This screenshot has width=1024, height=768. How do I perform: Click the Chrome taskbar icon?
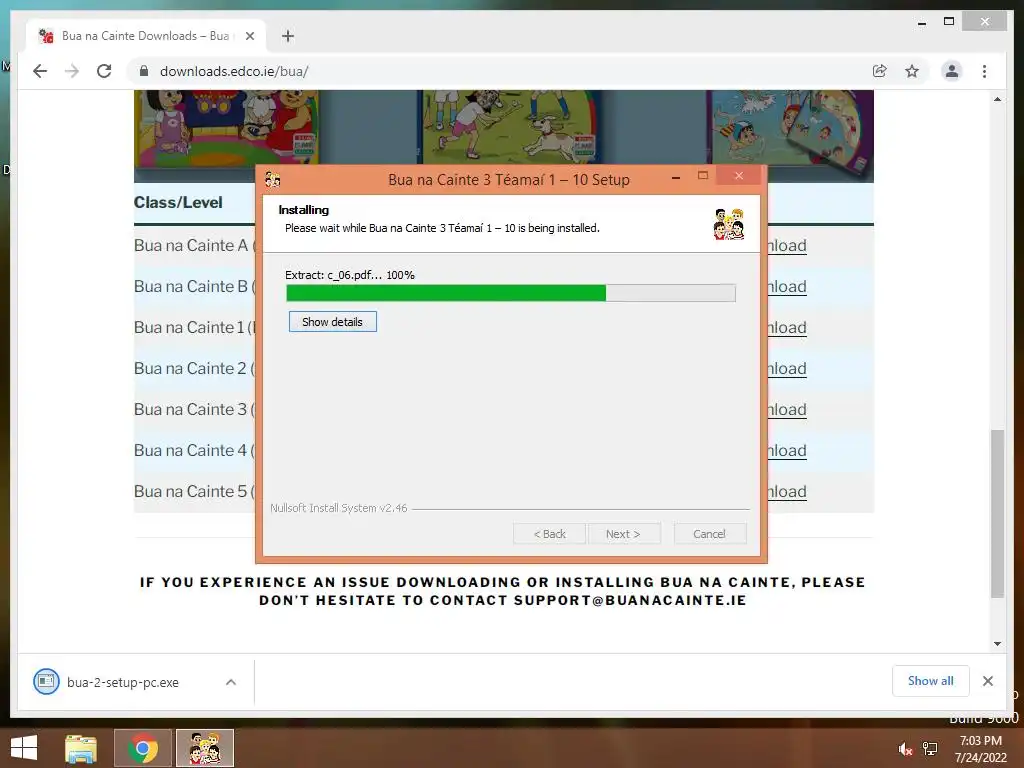(143, 748)
